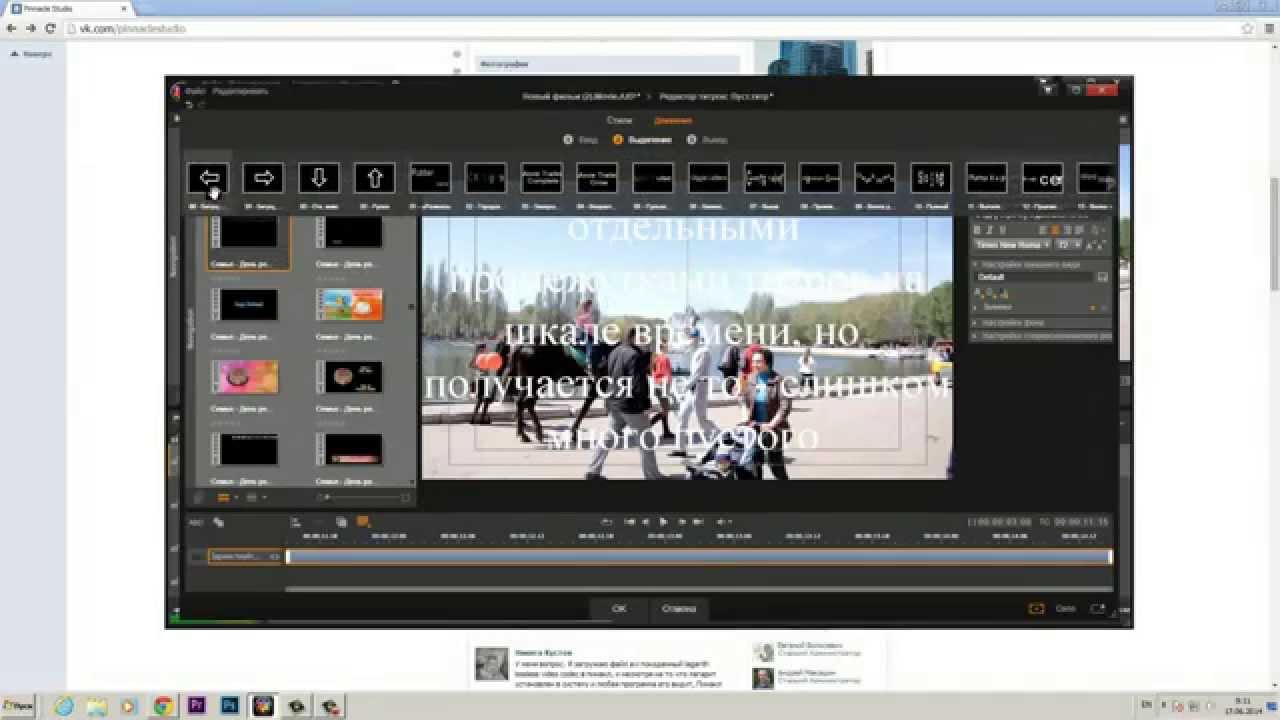Bookmark this page with star icon
This screenshot has height=720, width=1280.
(1247, 28)
